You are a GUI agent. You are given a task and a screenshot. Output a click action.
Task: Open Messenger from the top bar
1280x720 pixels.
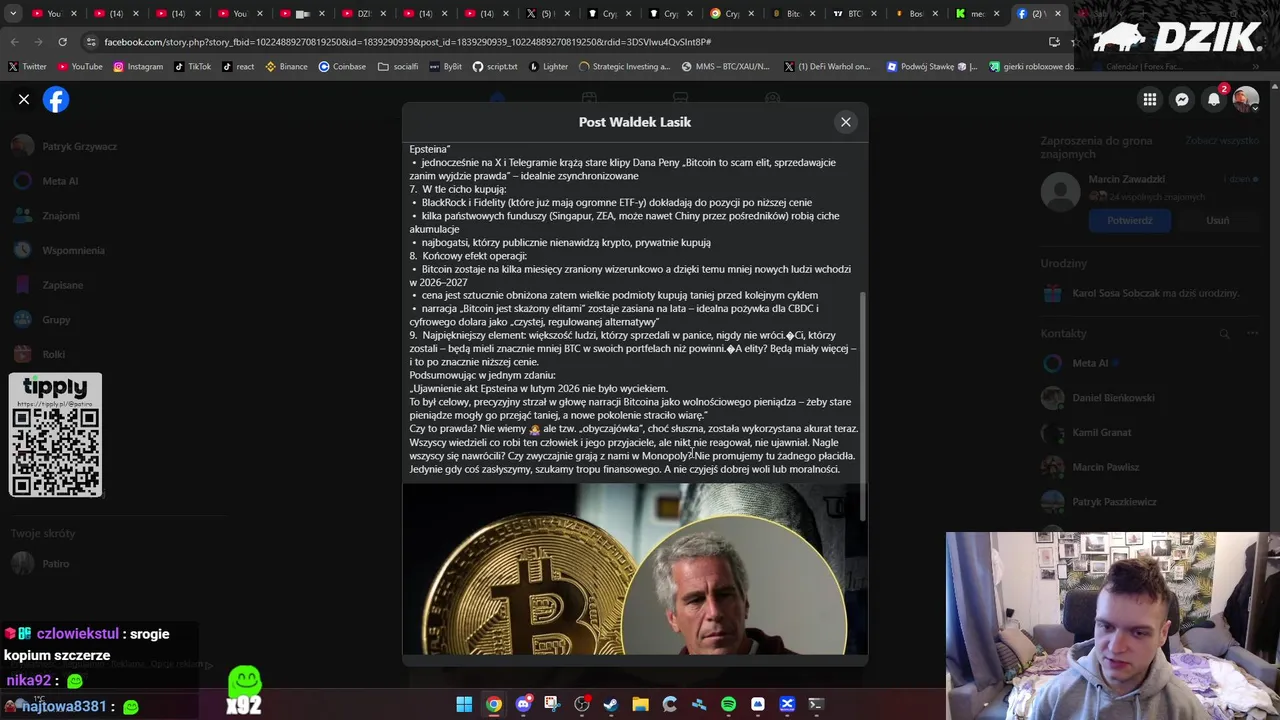(x=1182, y=99)
